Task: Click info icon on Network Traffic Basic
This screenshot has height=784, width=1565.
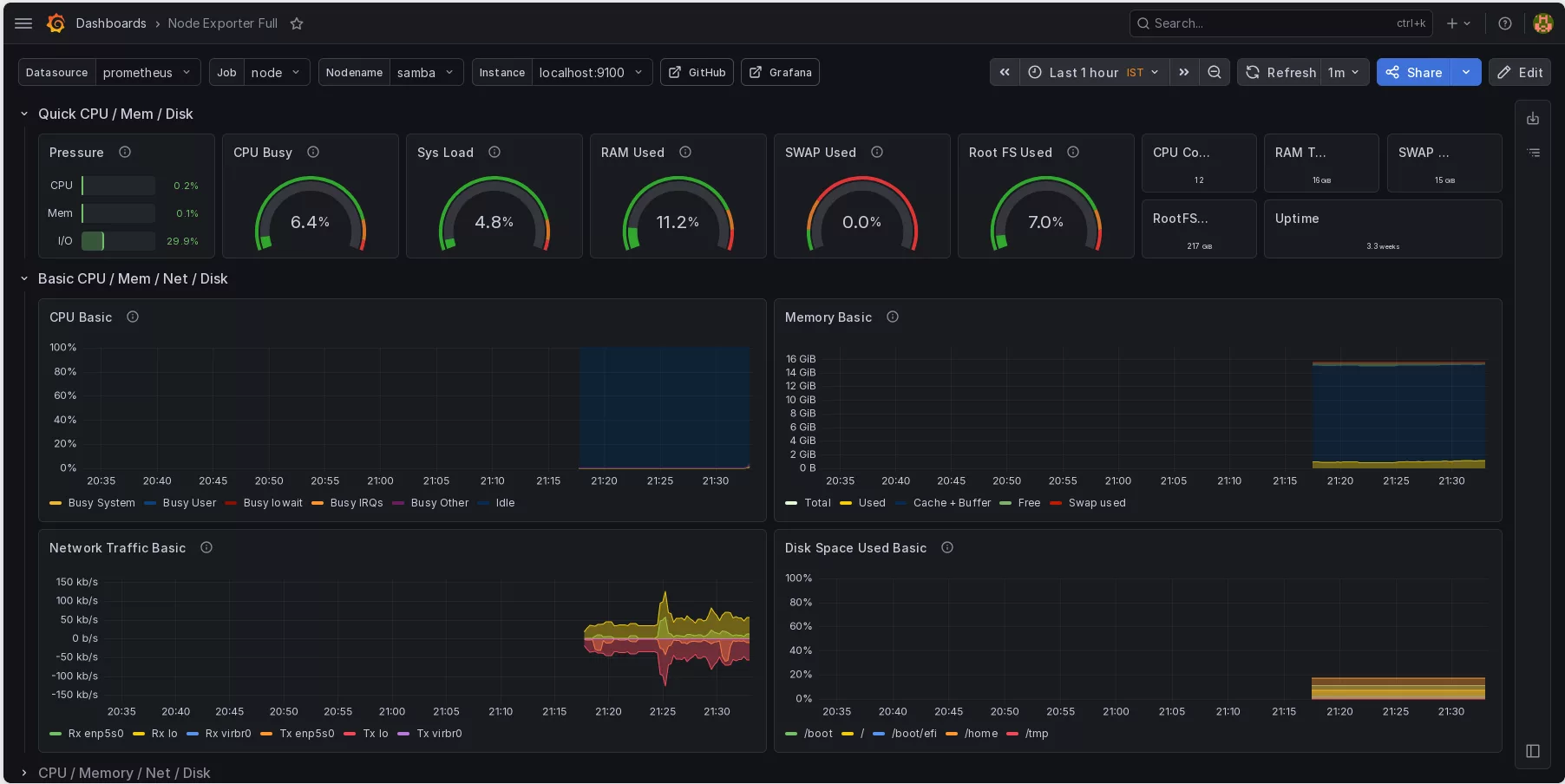Action: [x=206, y=547]
